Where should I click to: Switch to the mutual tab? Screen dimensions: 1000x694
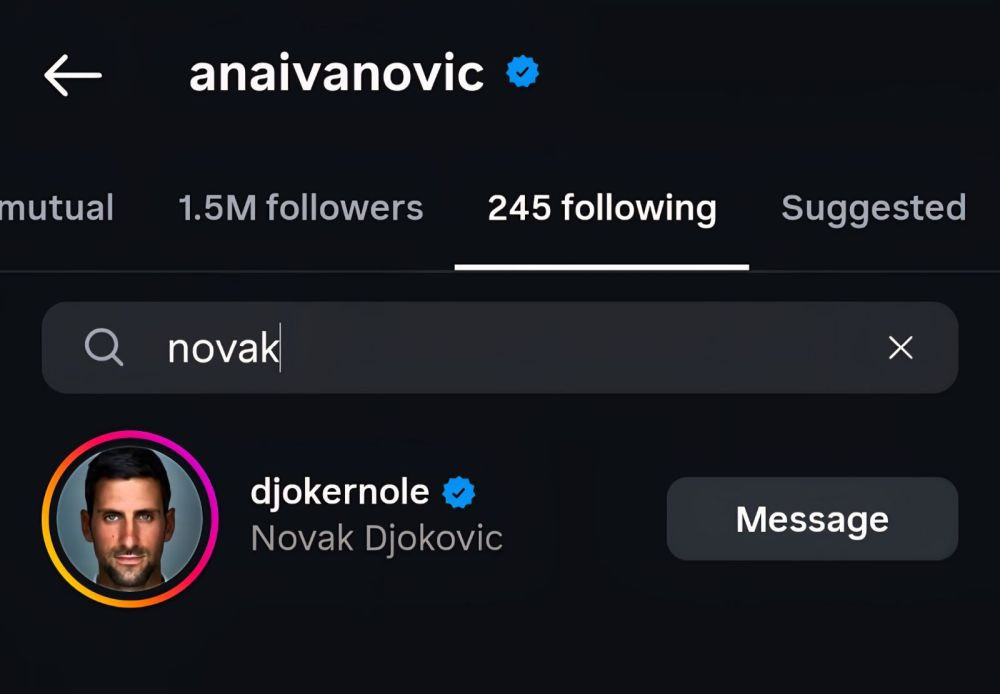coord(57,208)
